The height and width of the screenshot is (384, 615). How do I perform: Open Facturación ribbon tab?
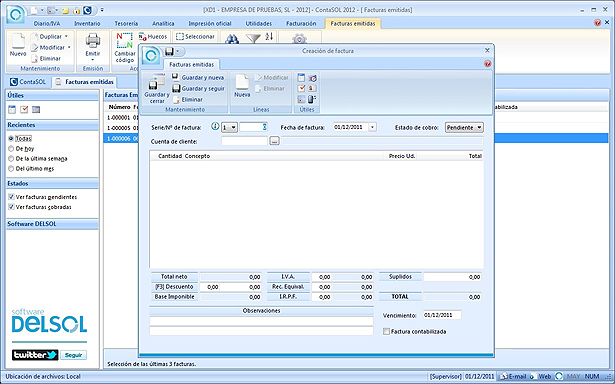coord(301,24)
